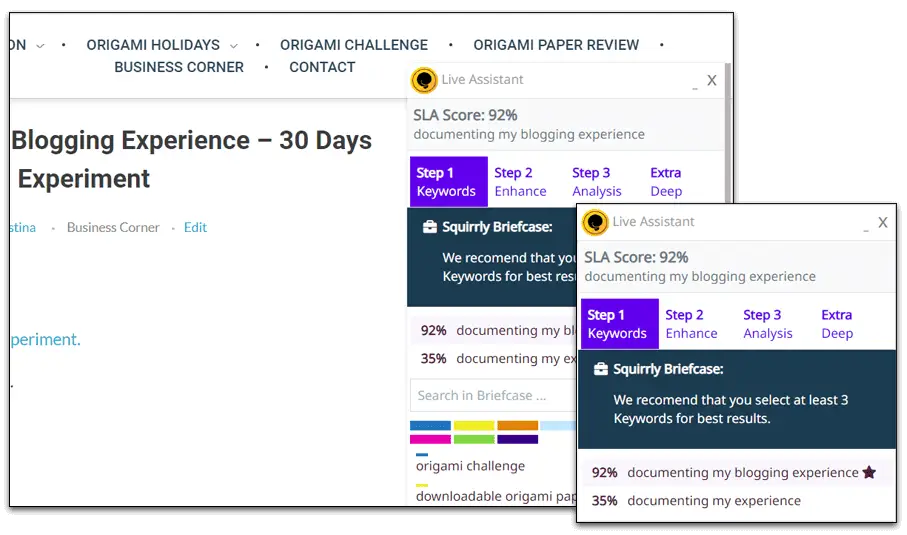Click the author link ending in 'stina'
907x535 pixels.
click(x=23, y=227)
